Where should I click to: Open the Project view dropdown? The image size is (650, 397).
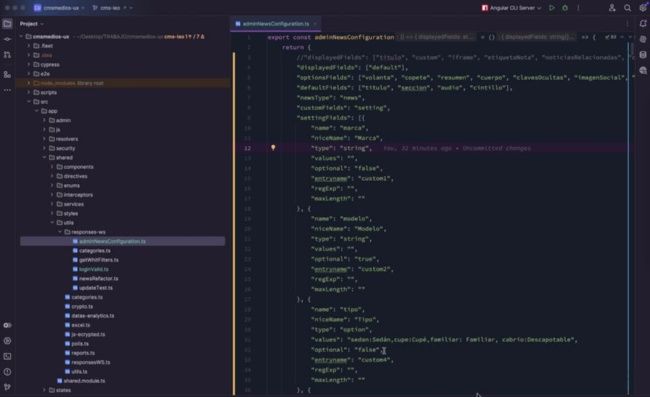pos(32,24)
